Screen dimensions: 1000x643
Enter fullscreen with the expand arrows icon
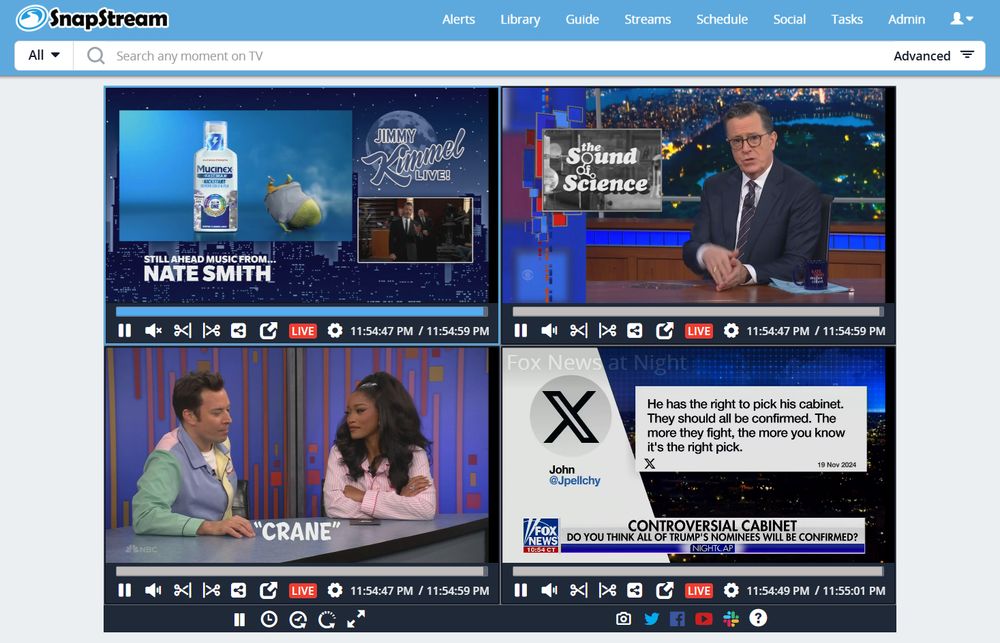pyautogui.click(x=356, y=619)
